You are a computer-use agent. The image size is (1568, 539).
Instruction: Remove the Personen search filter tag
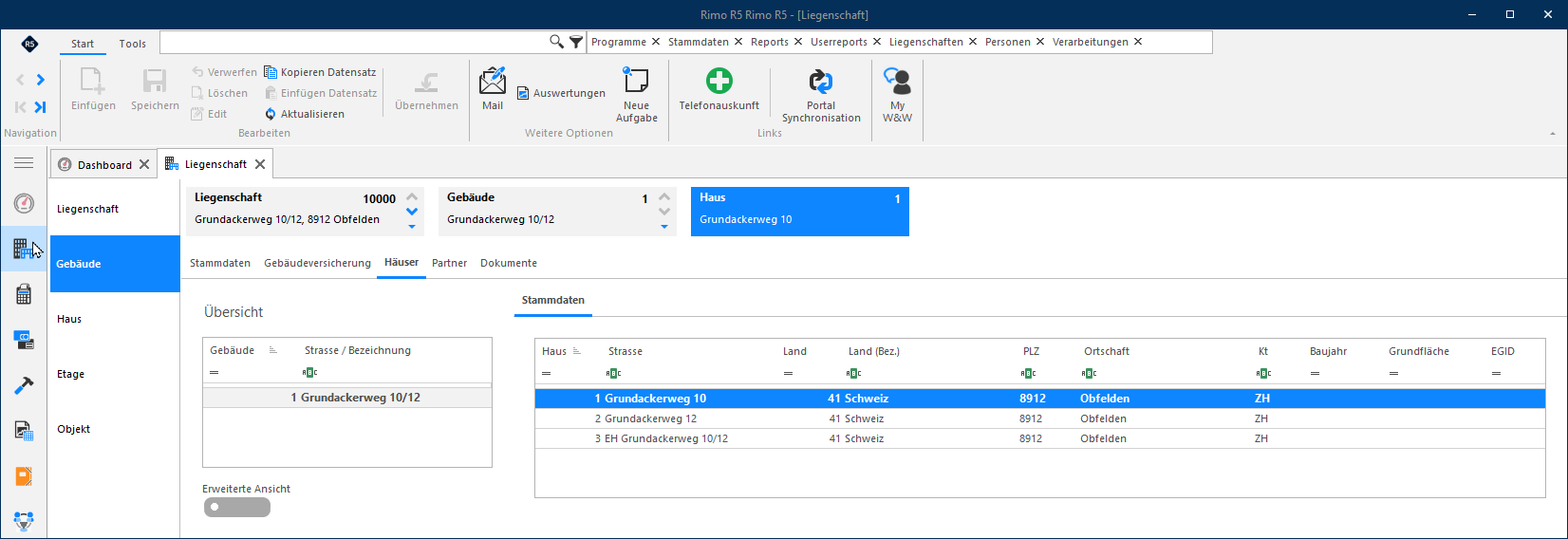point(1040,42)
